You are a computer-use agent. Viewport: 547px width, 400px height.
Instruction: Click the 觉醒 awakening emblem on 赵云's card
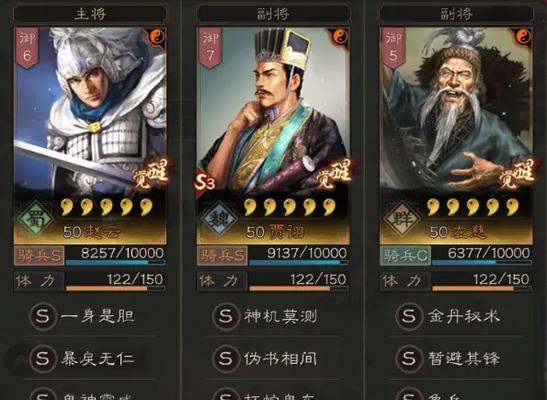(151, 173)
